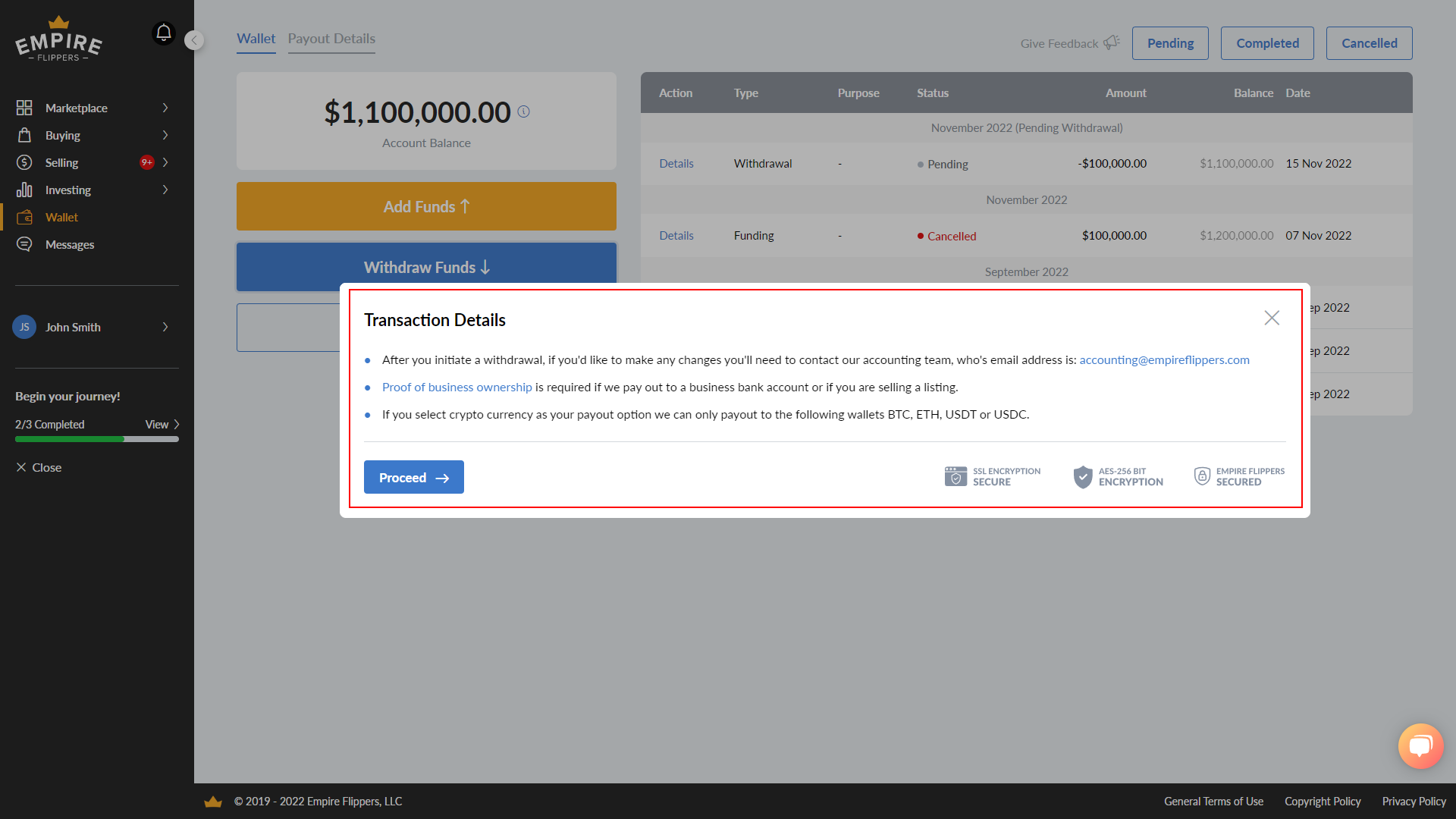
Task: Open Details for the Funding transaction
Action: (676, 235)
